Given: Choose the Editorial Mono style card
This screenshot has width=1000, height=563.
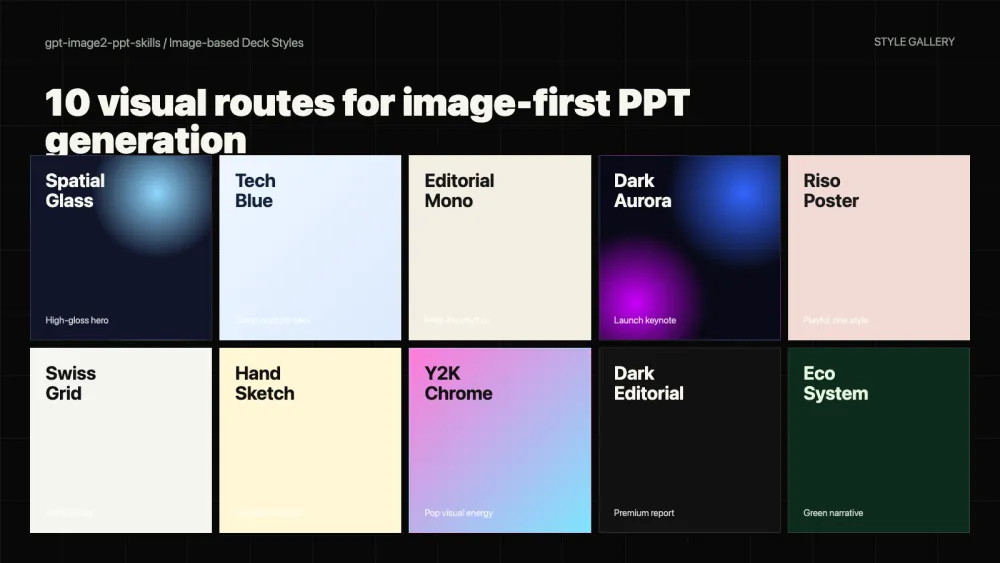Looking at the screenshot, I should [x=499, y=247].
